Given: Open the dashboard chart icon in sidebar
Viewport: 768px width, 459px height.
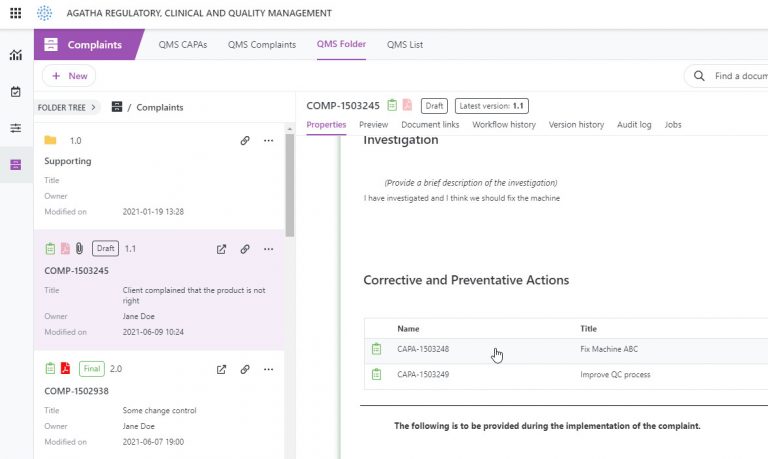Looking at the screenshot, I should [15, 55].
